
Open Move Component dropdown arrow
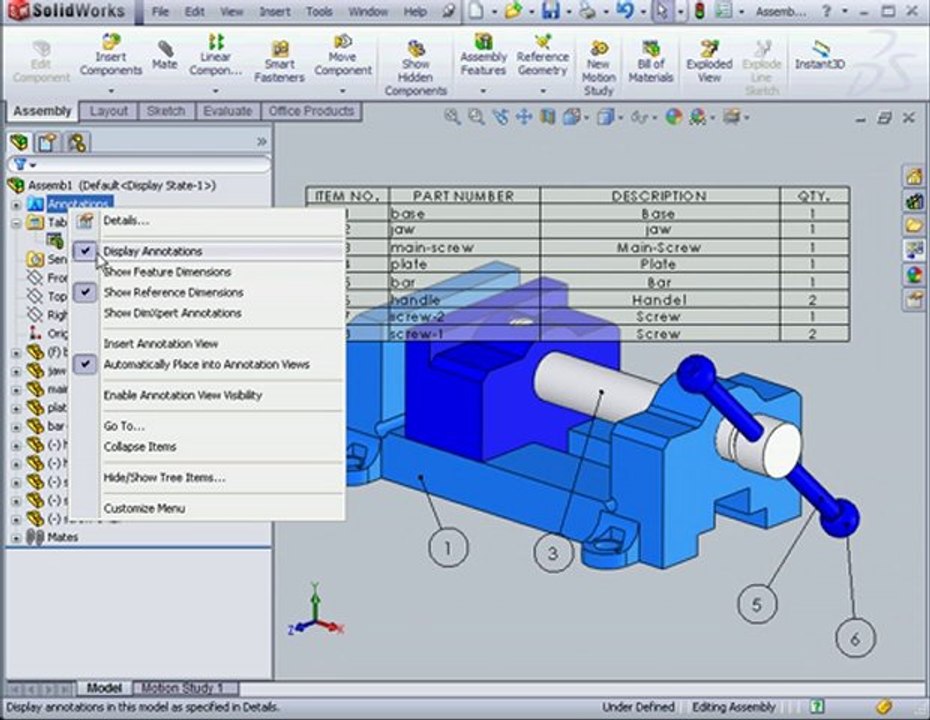coord(343,91)
